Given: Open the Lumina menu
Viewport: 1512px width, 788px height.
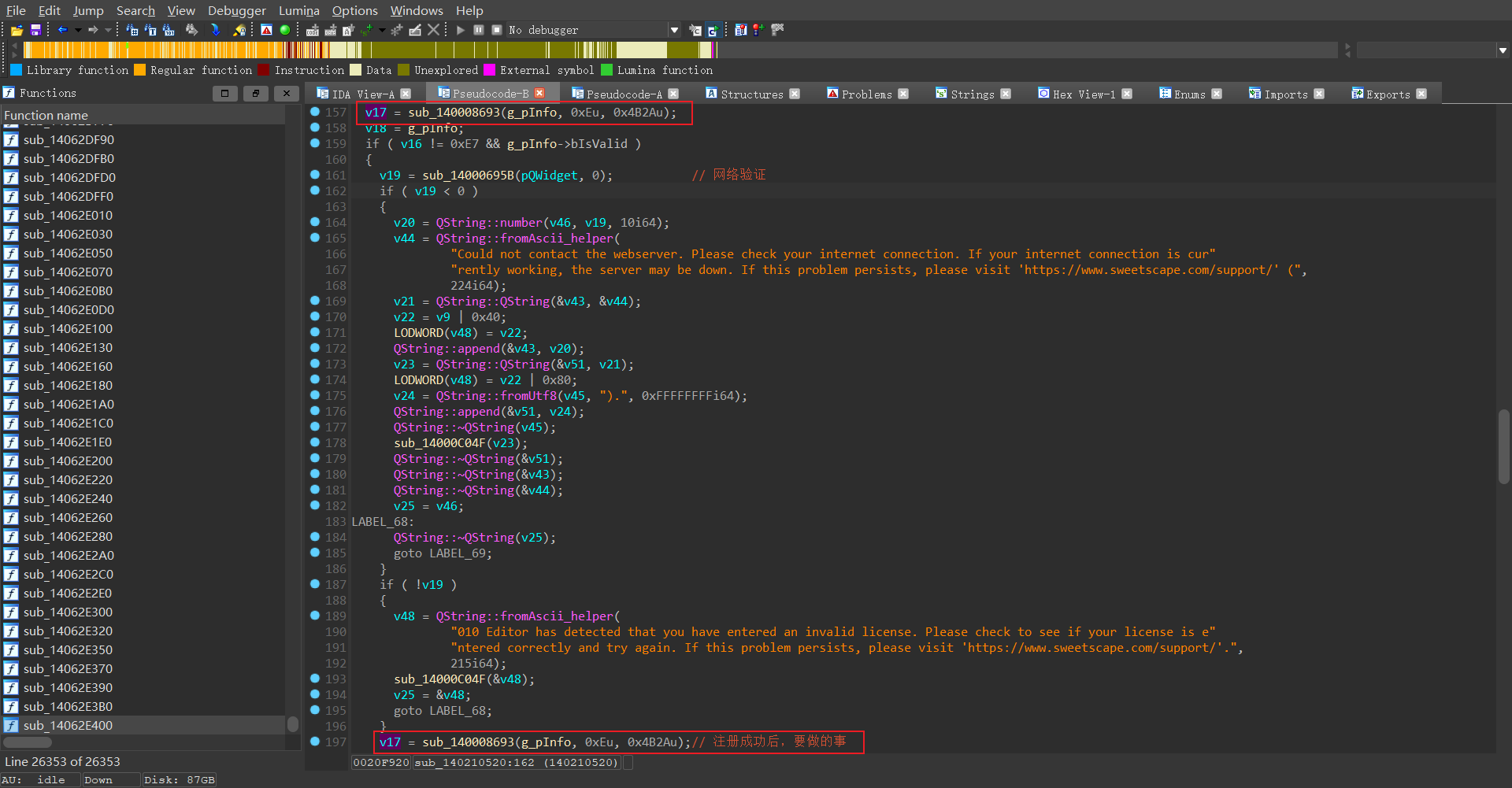Looking at the screenshot, I should click(298, 10).
